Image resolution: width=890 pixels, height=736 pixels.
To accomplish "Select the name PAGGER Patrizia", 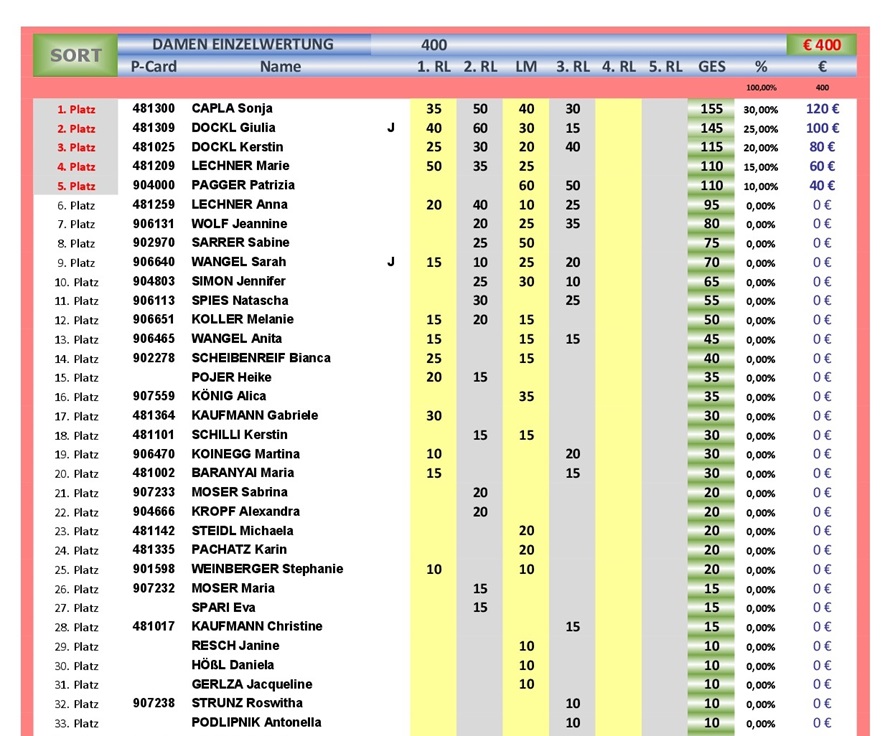I will [243, 185].
